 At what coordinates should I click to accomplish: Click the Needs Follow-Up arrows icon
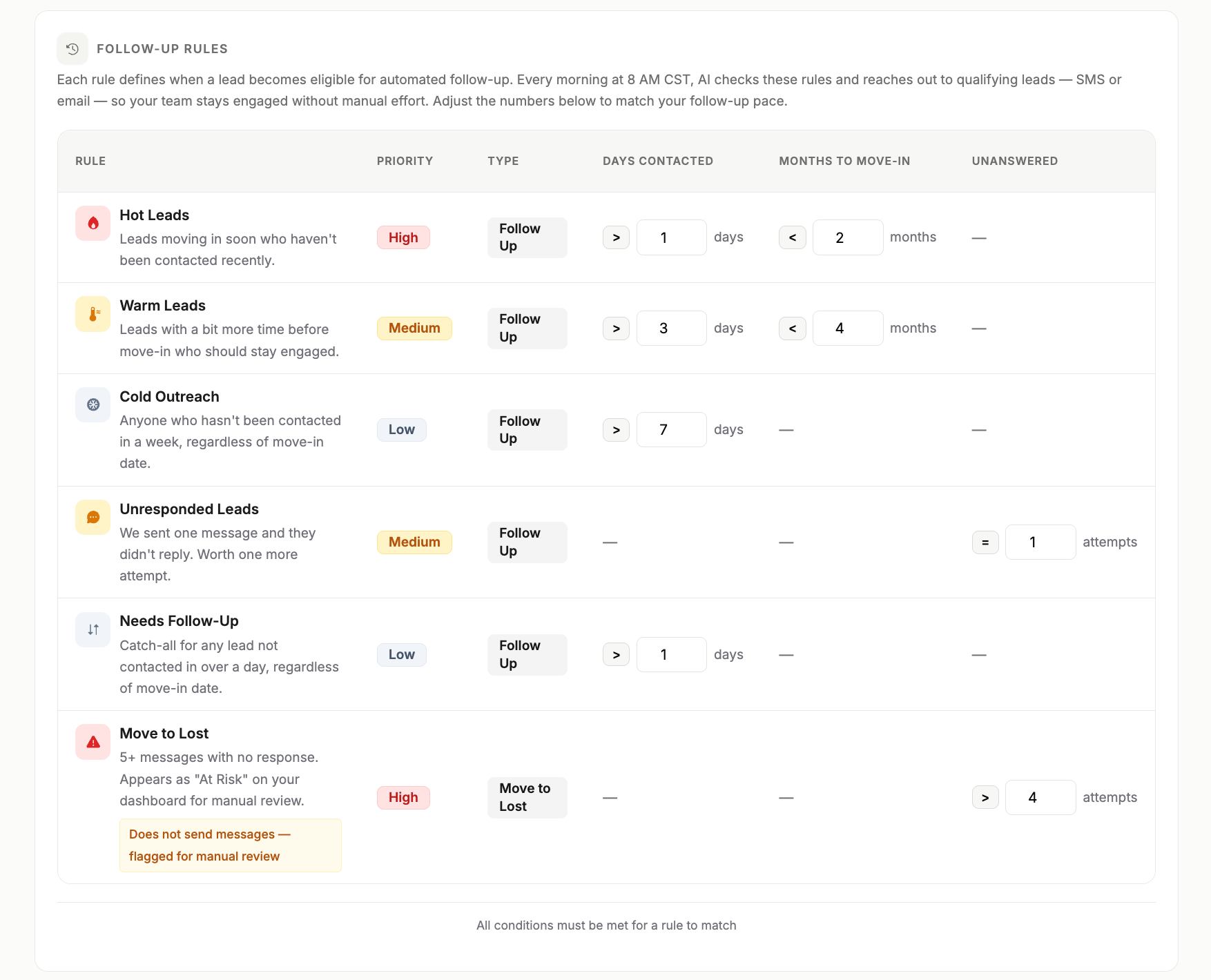(x=93, y=629)
